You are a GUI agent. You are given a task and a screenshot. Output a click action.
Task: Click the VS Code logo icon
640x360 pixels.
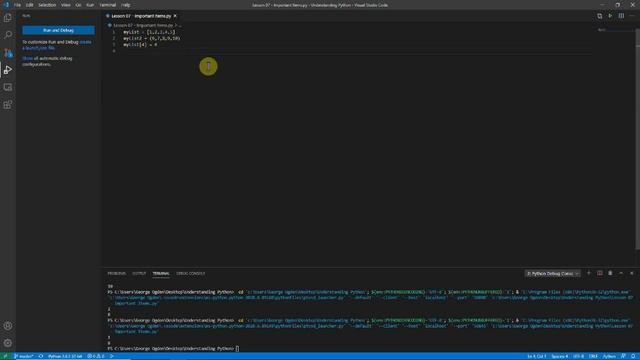(x=6, y=5)
